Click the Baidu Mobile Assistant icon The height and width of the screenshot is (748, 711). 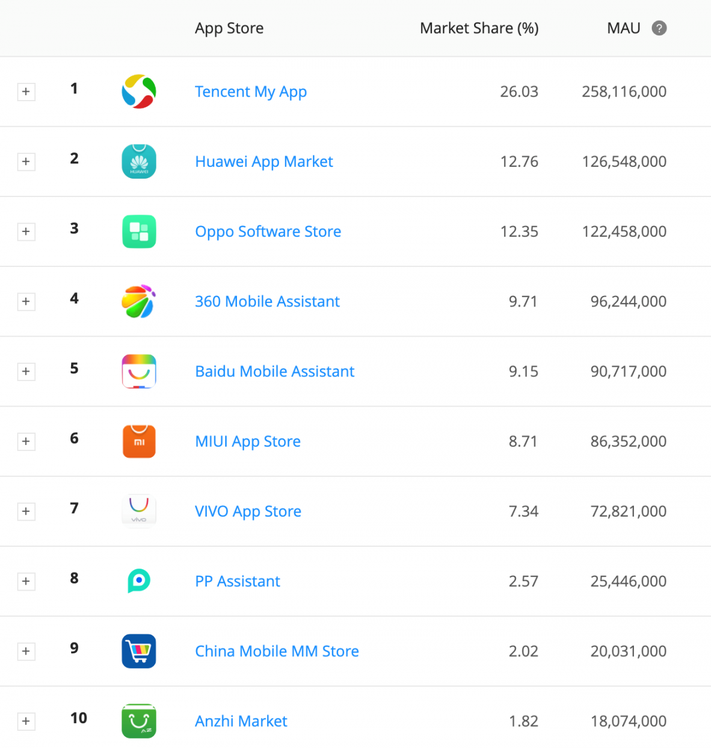139,372
